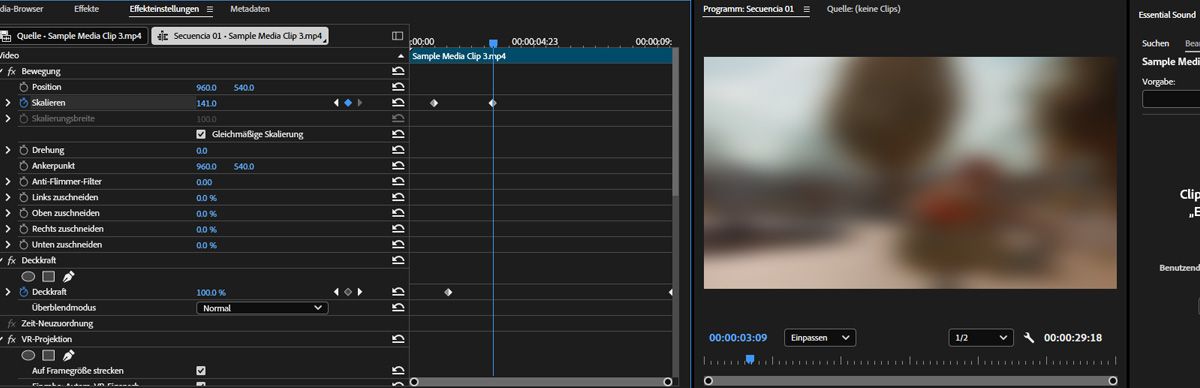Screen dimensions: 1200x388
Task: Select Secuencia 01 - Sample Media Clip 3.mp4 tab
Action: [x=240, y=35]
